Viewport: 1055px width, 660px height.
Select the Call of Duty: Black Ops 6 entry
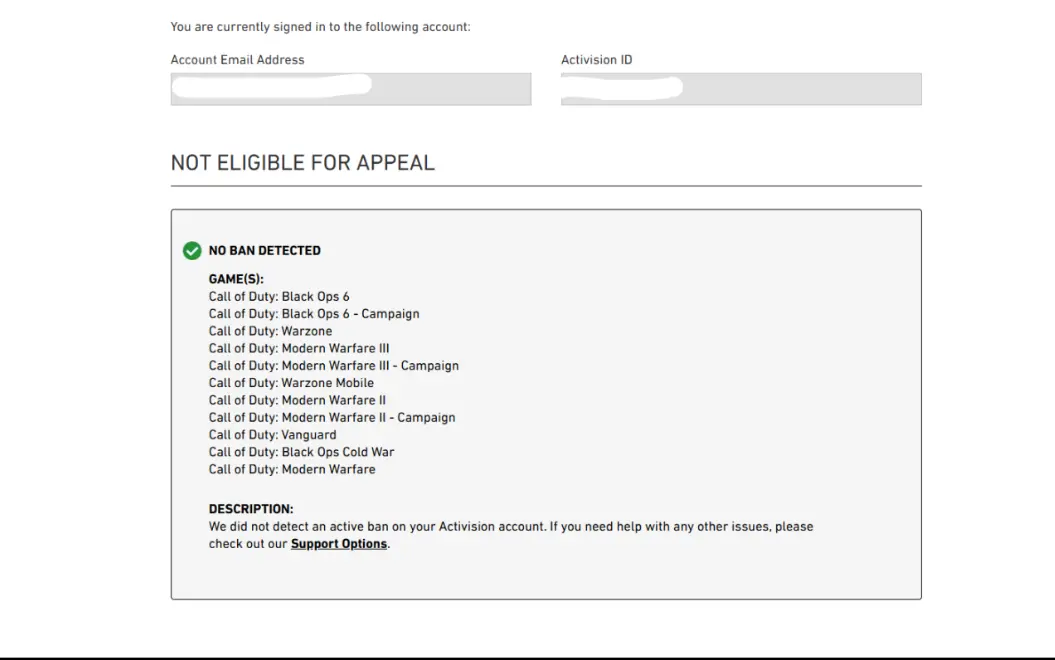tap(279, 297)
